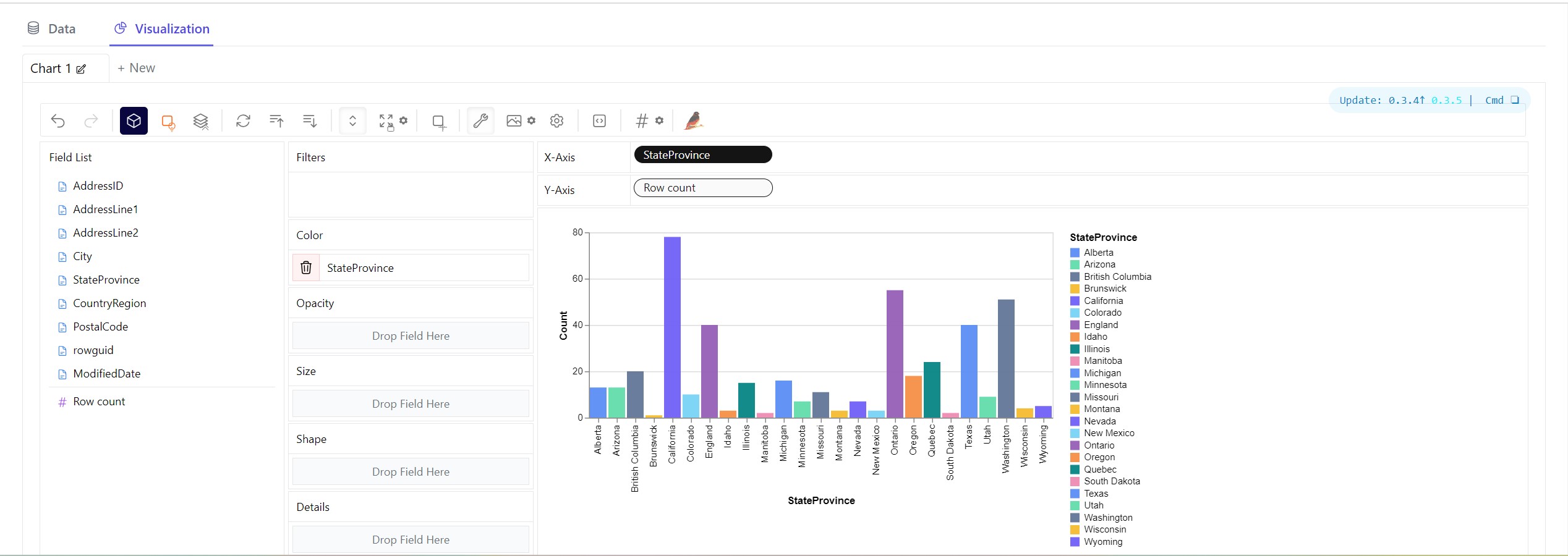Image resolution: width=1568 pixels, height=556 pixels.
Task: Select the Visualization tab
Action: [x=162, y=28]
